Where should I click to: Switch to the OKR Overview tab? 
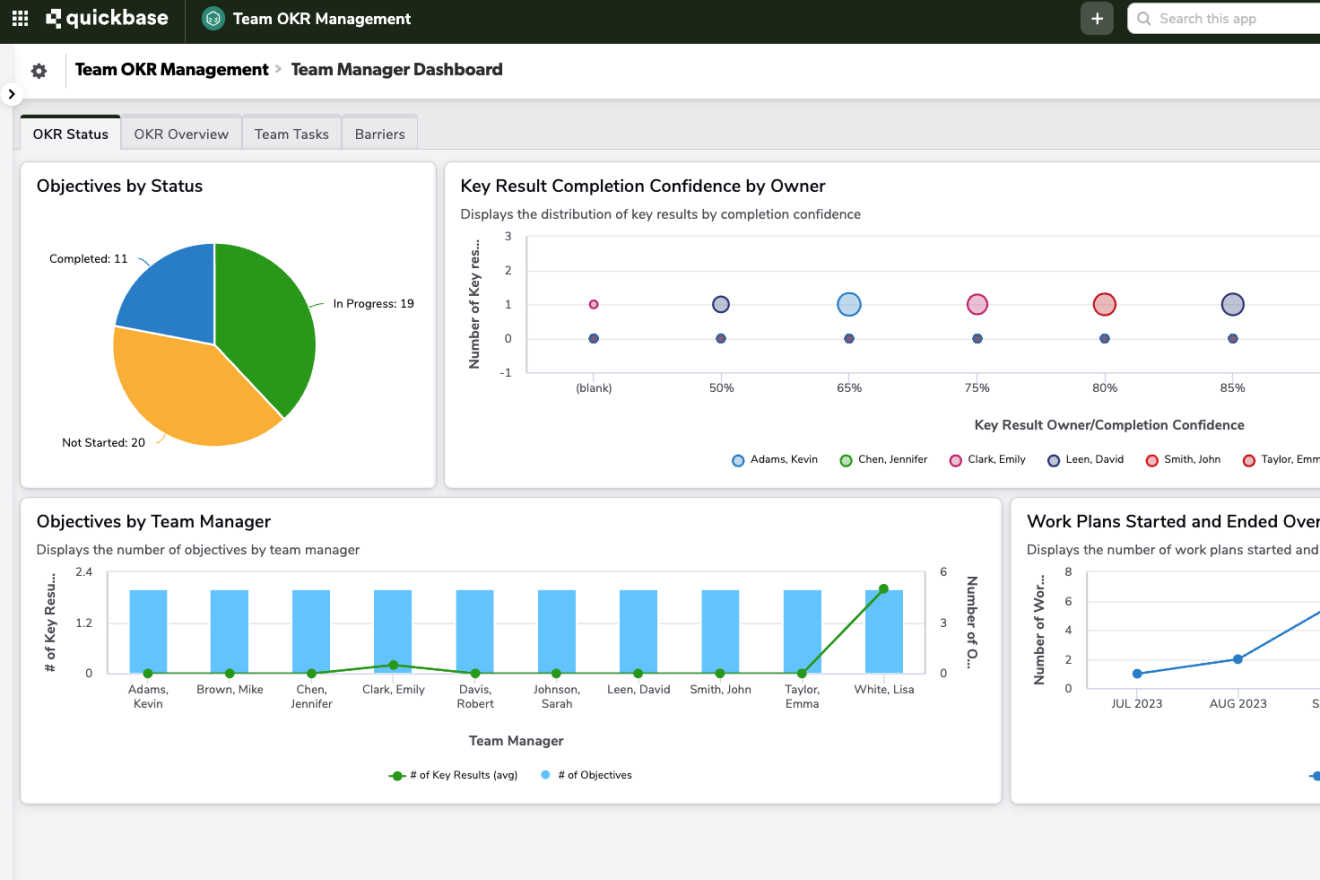point(181,134)
